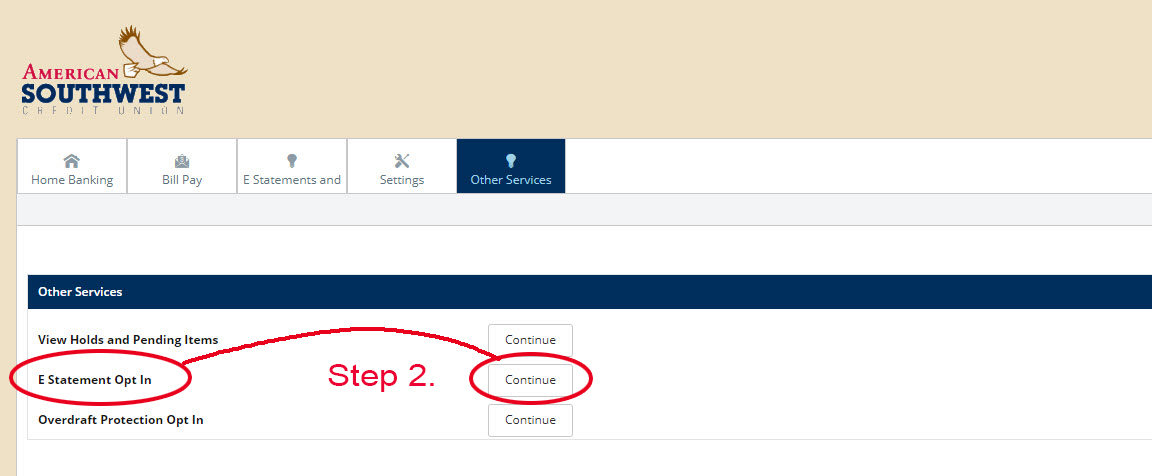Viewport: 1152px width, 476px height.
Task: Switch to the Bill Pay tab
Action: pyautogui.click(x=182, y=166)
